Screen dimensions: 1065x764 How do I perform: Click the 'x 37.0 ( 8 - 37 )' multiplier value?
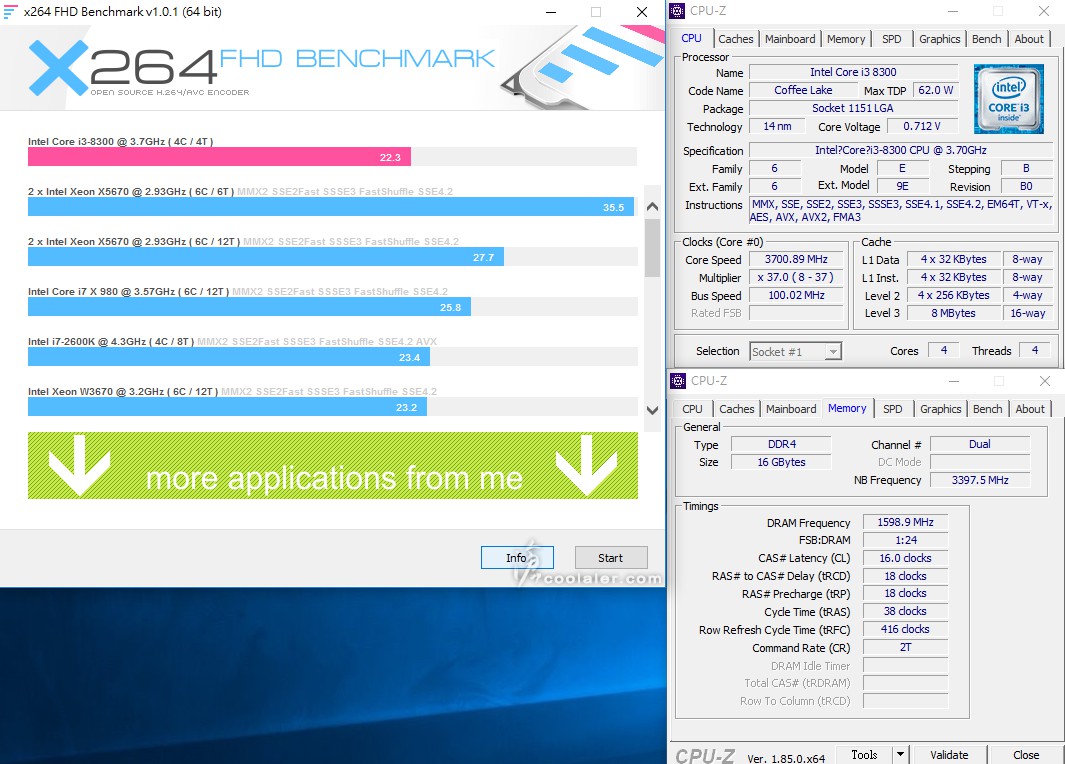(x=796, y=277)
